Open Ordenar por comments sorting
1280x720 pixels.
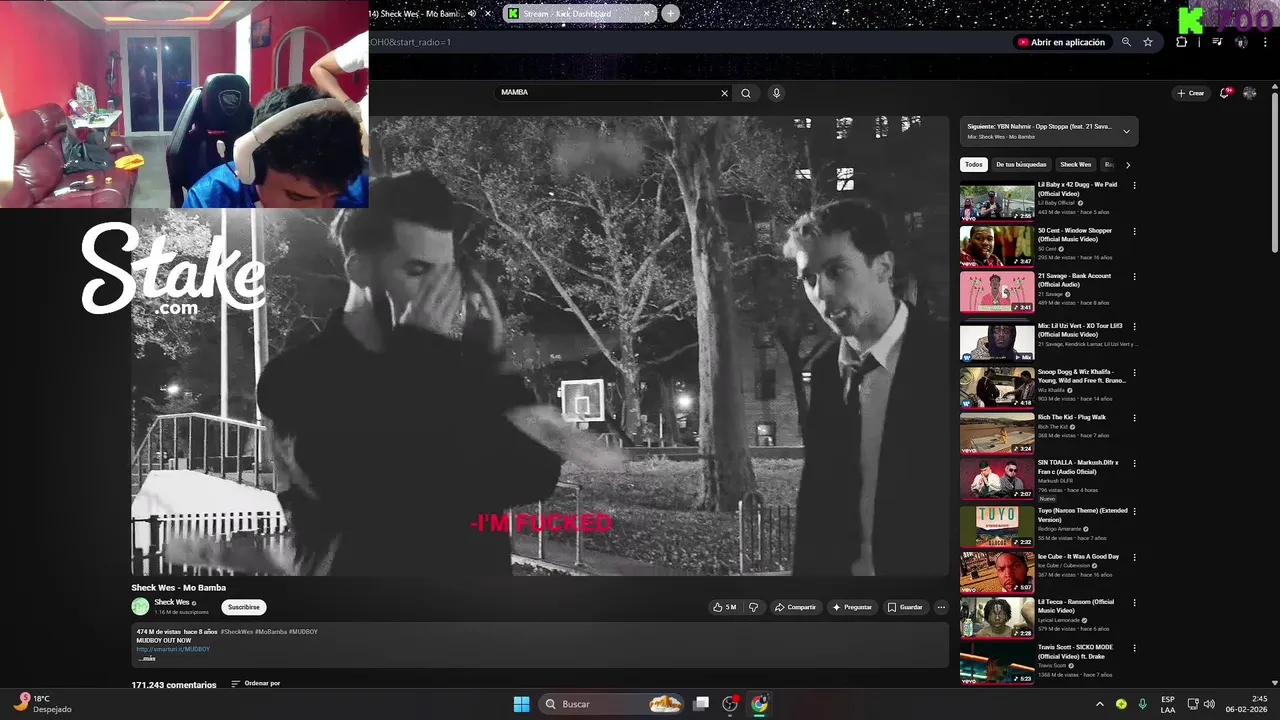click(255, 684)
